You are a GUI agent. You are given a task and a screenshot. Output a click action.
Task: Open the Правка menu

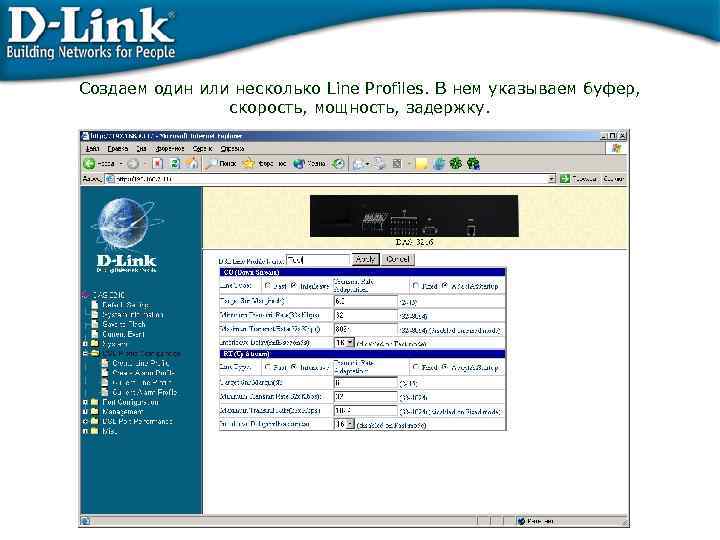118,148
